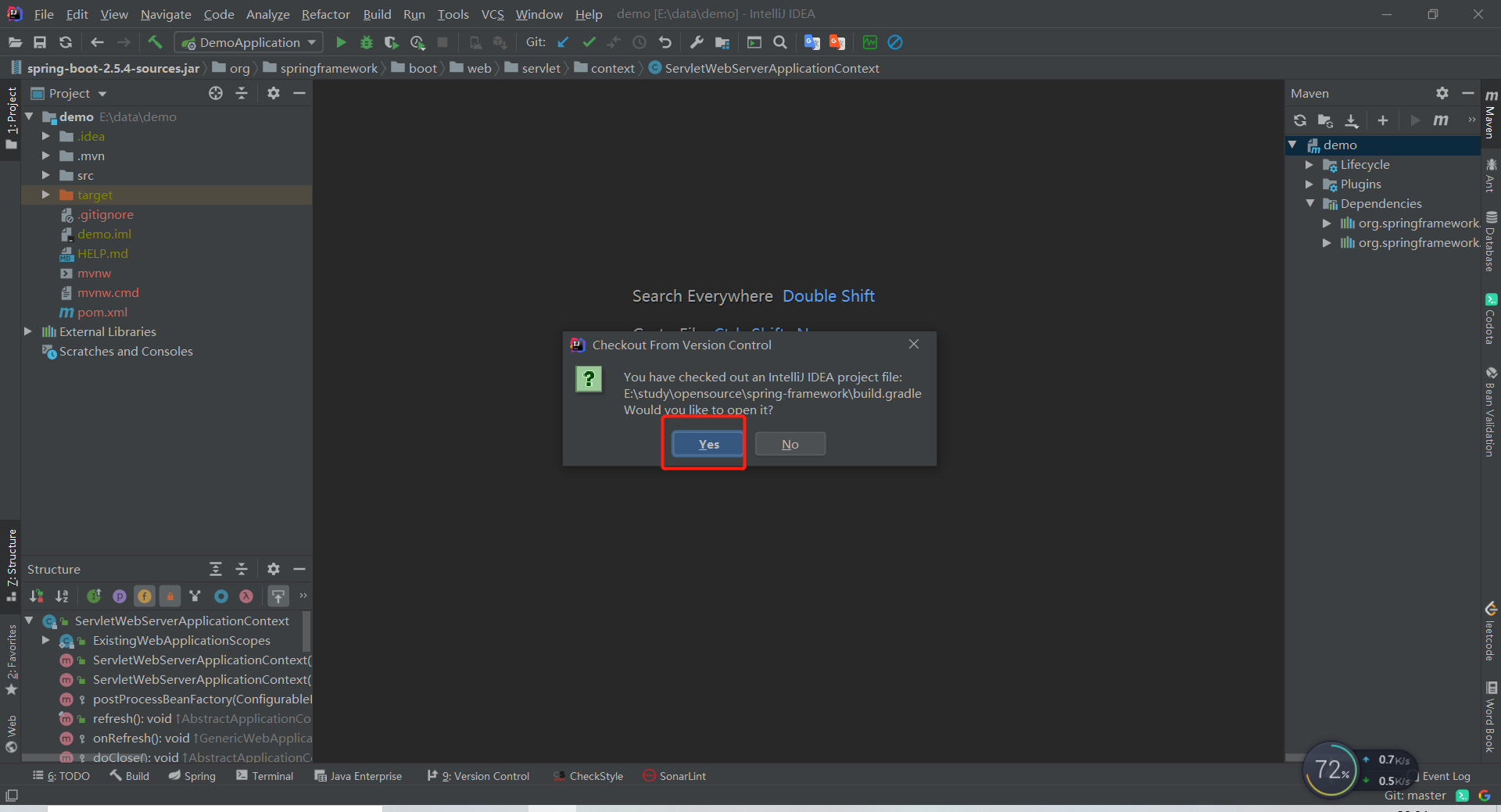The image size is (1501, 812).
Task: Click Download Sources icon in Maven panel
Action: click(x=1351, y=120)
